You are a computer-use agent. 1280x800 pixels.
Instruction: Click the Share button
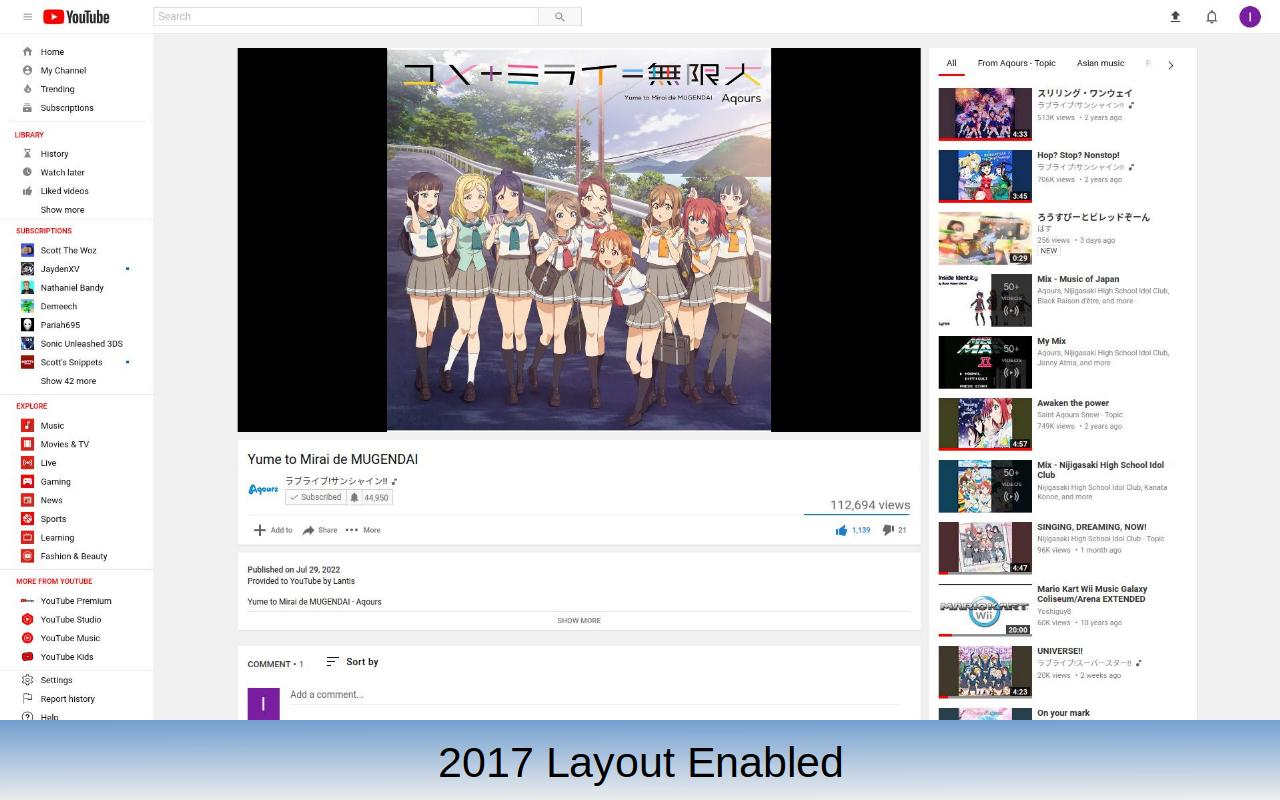pos(320,530)
